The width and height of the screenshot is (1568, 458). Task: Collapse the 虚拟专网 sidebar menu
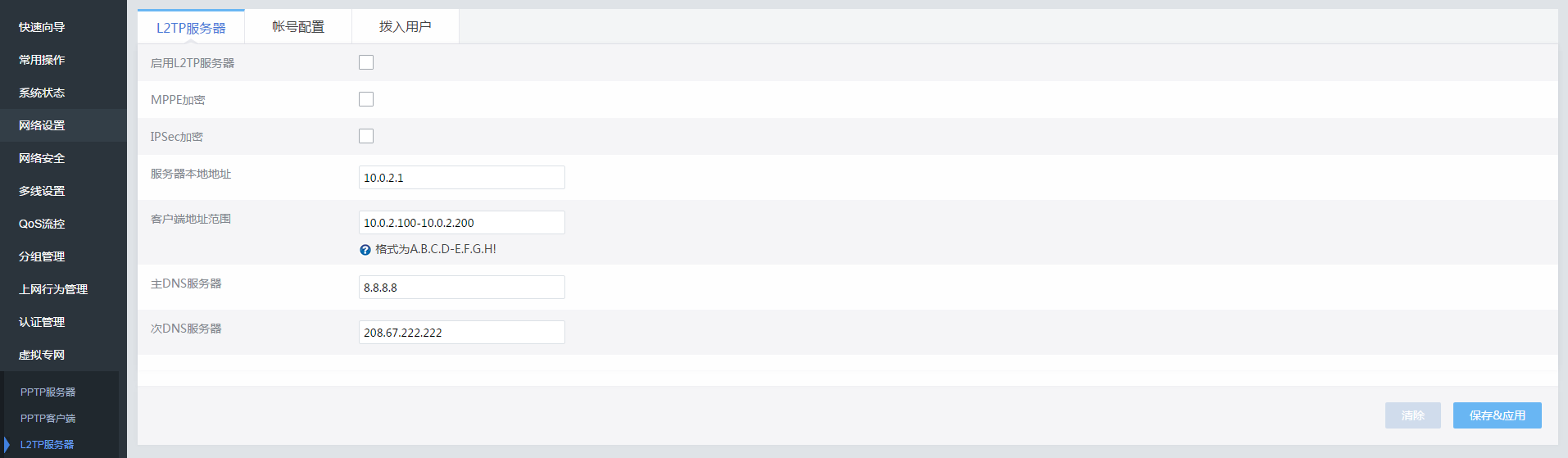42,355
